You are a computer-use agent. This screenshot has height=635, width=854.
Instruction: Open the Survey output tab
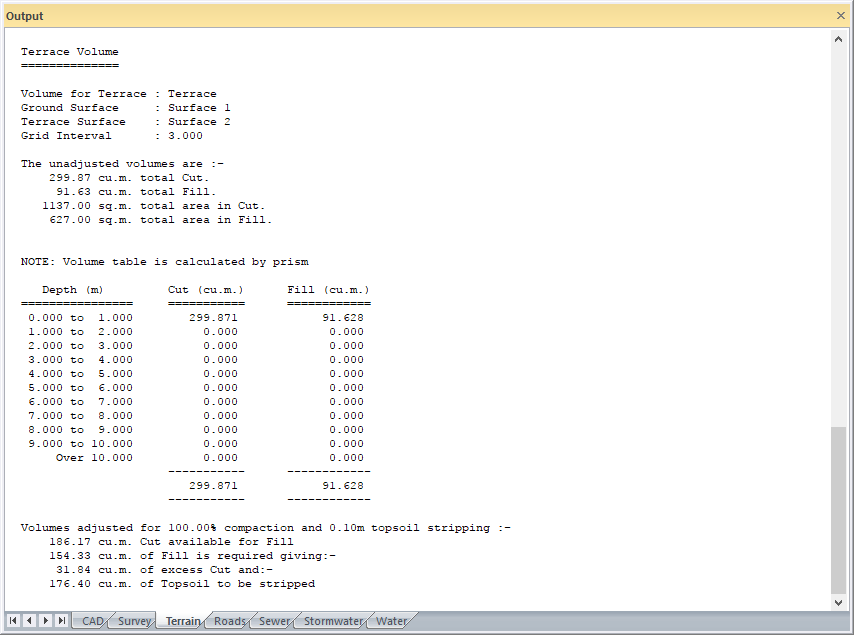coord(135,621)
